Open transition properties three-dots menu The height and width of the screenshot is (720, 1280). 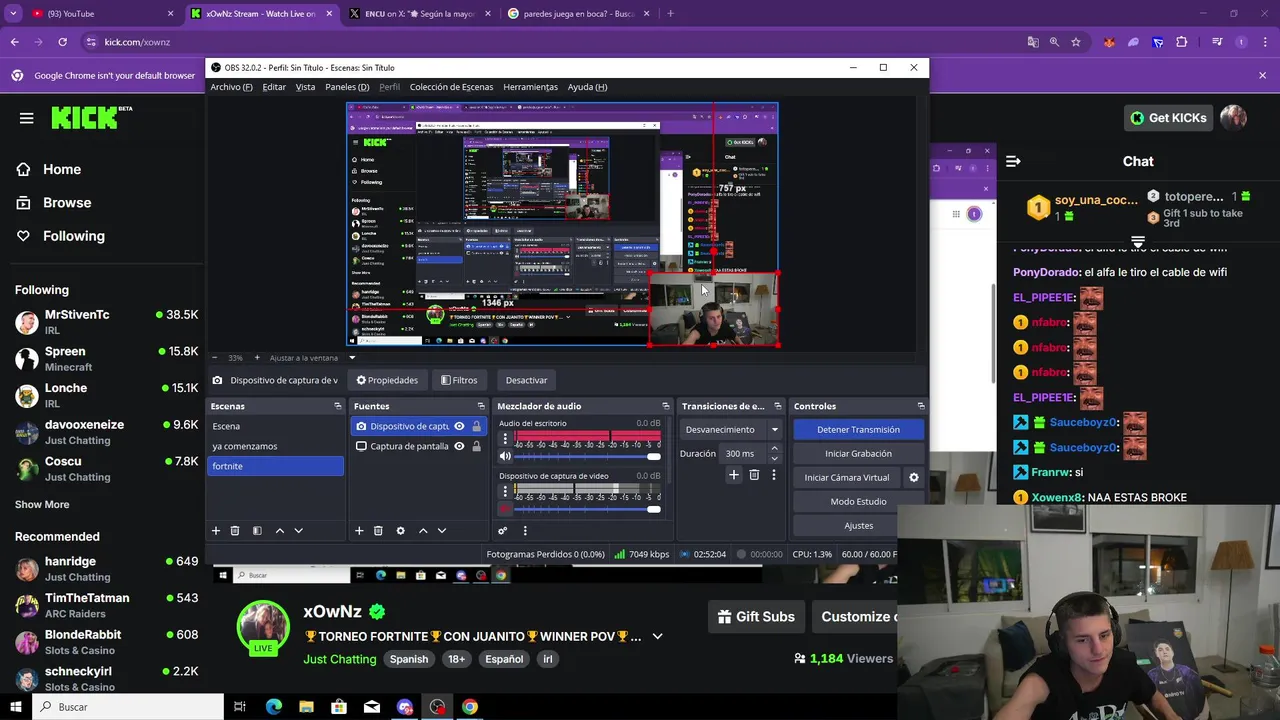click(773, 475)
